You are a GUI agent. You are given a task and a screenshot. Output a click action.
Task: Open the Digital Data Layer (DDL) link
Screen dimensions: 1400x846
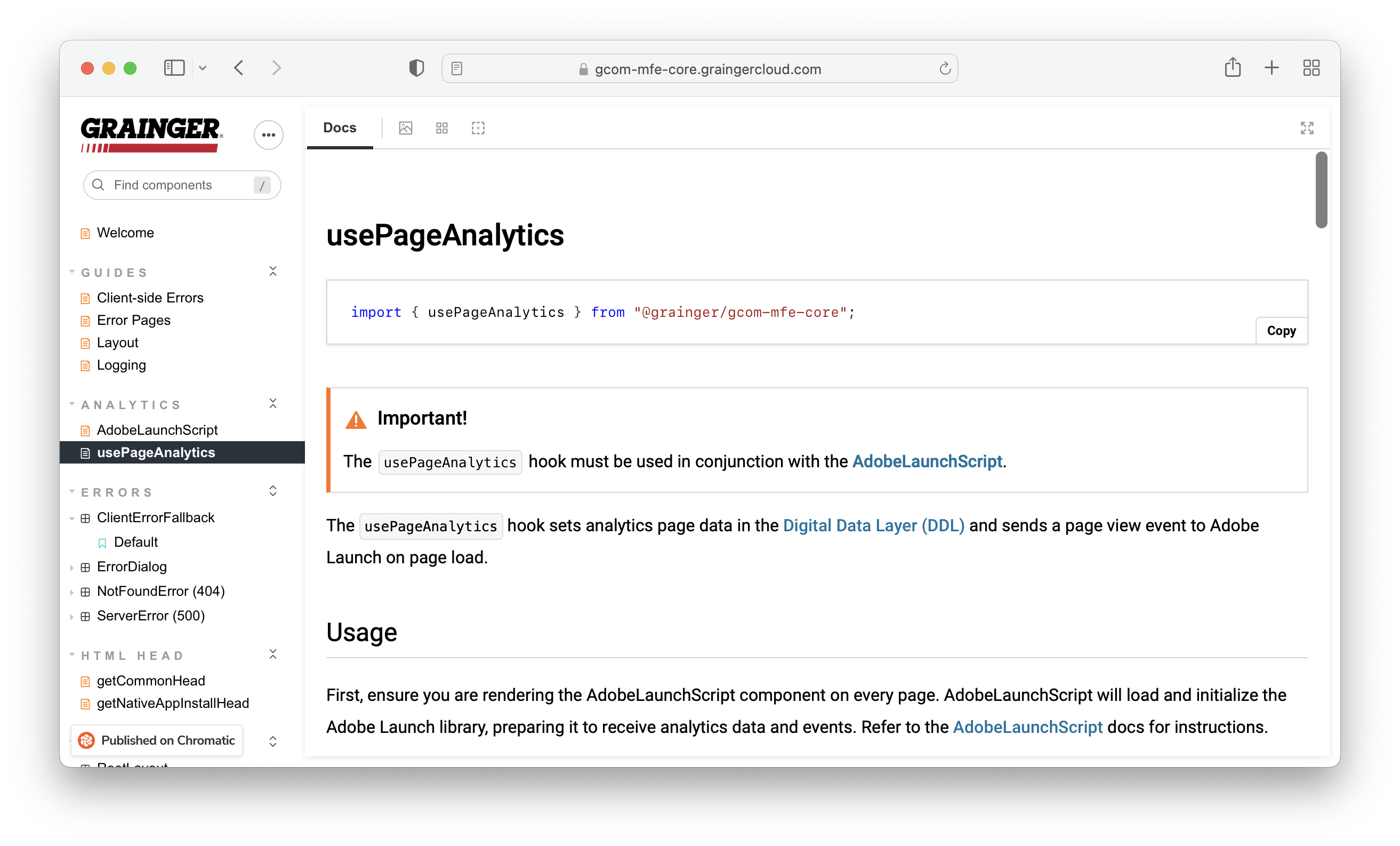874,525
